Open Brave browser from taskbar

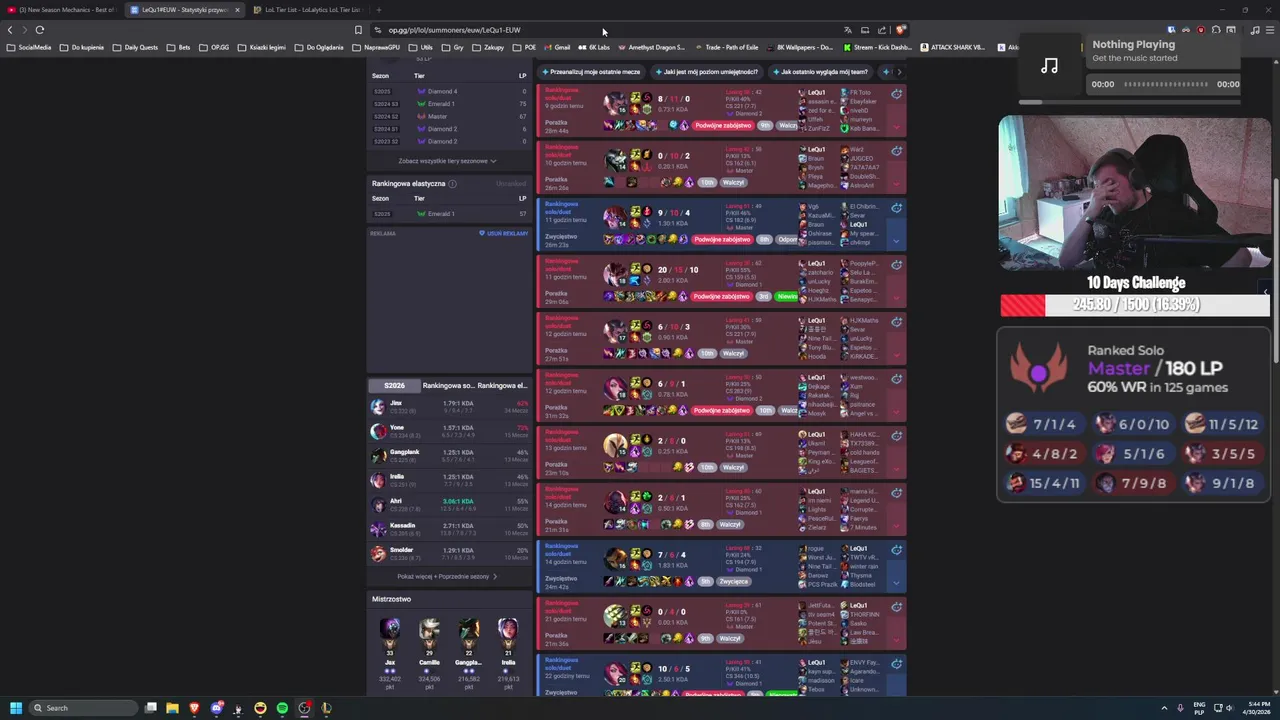[194, 708]
